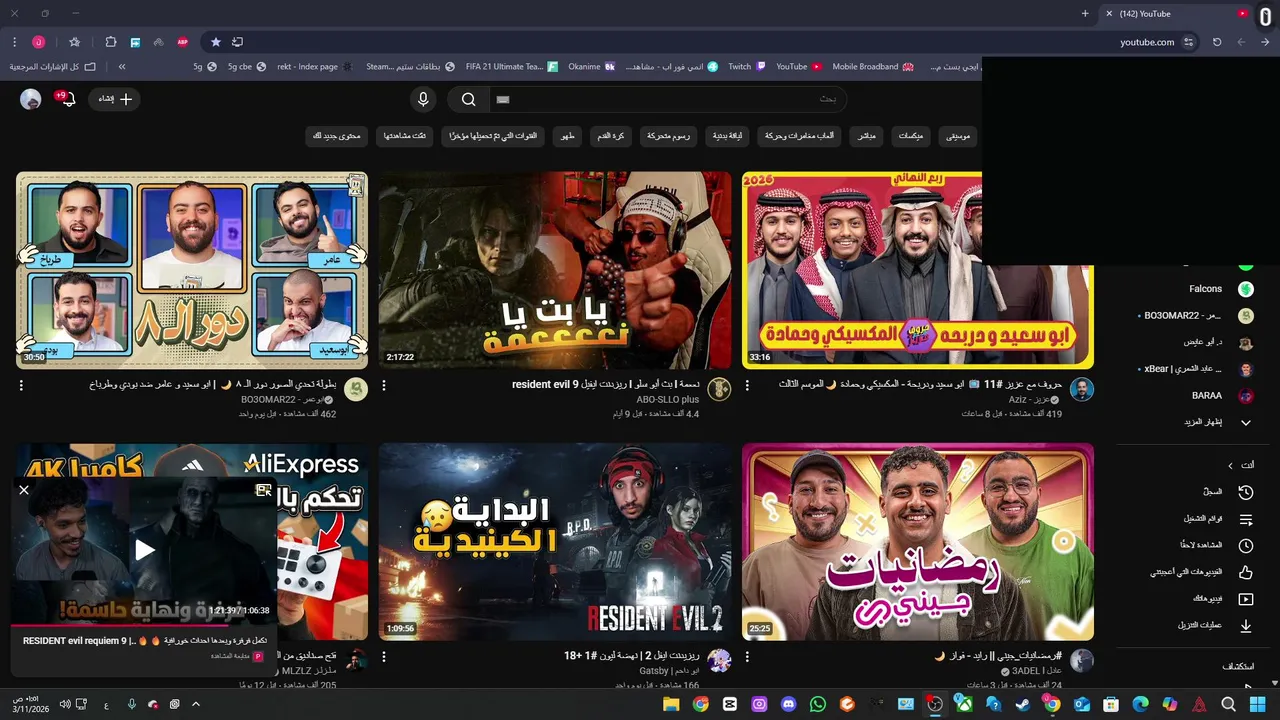Expand Show more (إظهار المزيد) subscriptions
Viewport: 1280px width, 720px height.
click(x=1217, y=422)
